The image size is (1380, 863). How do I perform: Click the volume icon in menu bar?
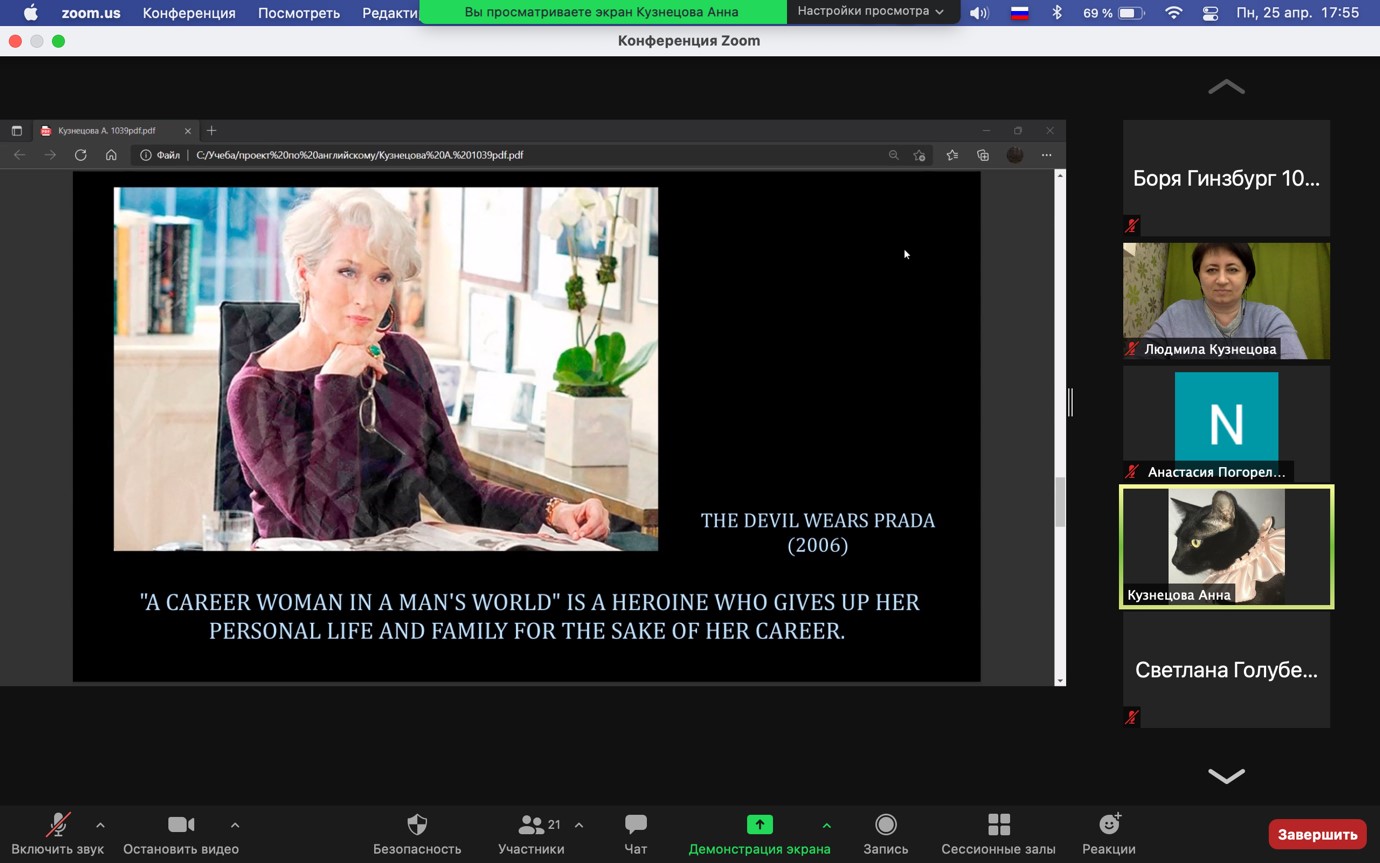(x=979, y=13)
